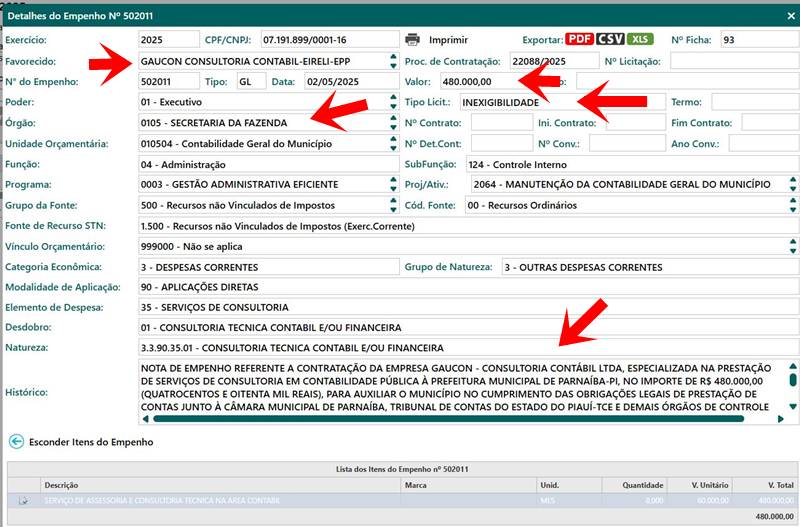
Task: Click the printer icon next to Imprimir
Action: (412, 40)
